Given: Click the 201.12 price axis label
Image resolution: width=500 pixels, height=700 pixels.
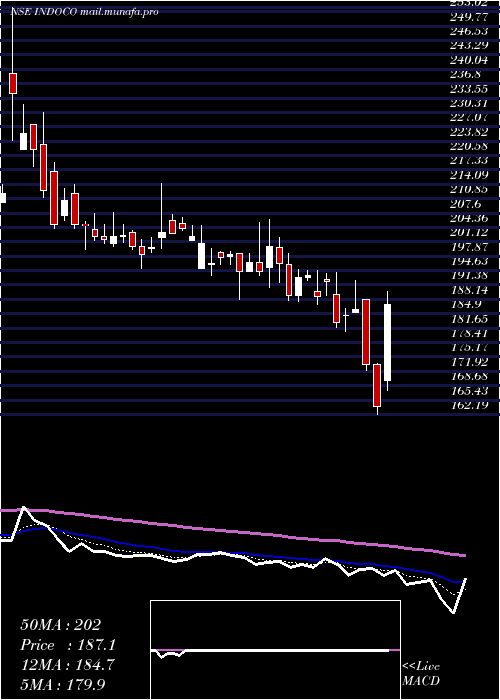Looking at the screenshot, I should [x=471, y=232].
